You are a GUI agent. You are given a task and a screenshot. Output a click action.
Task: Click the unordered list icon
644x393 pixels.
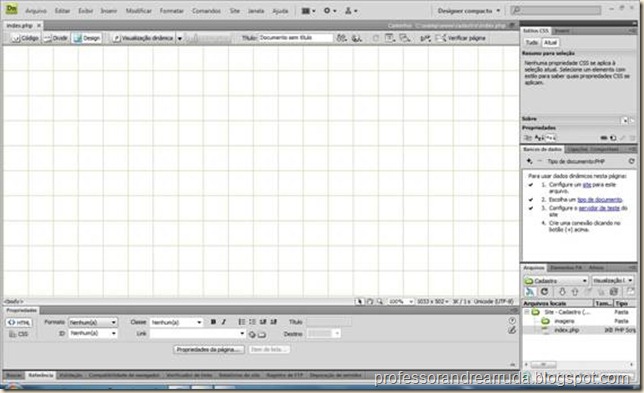[x=242, y=322]
